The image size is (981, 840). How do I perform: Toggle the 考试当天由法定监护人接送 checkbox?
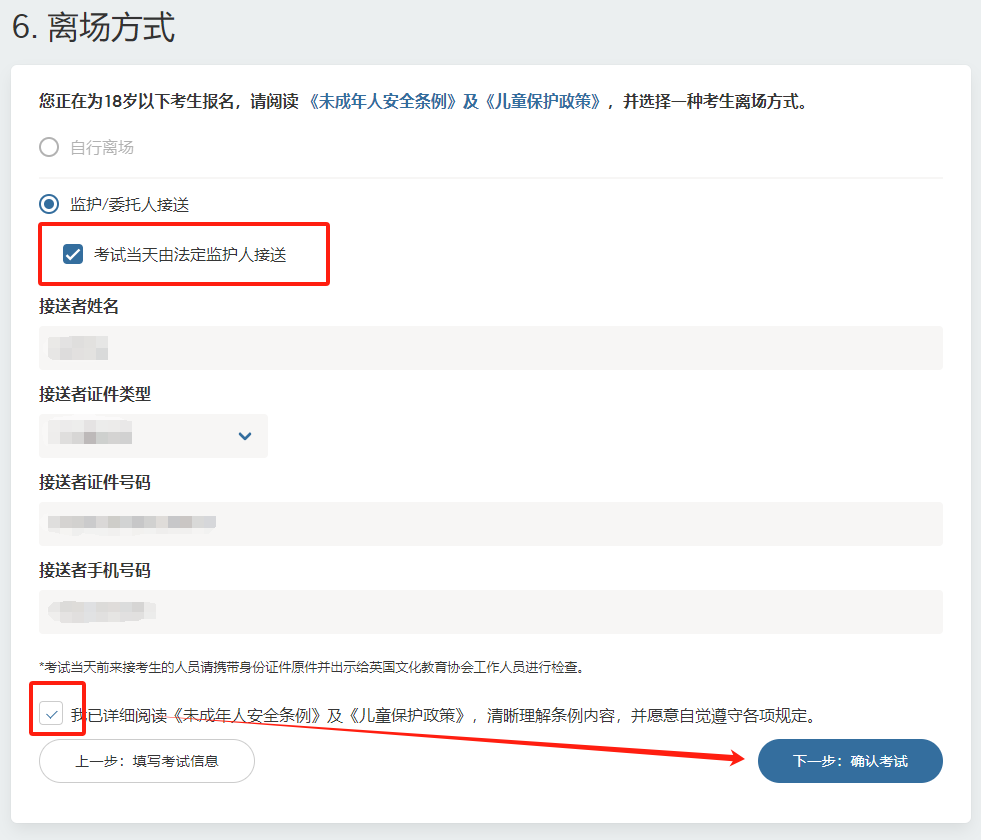73,255
